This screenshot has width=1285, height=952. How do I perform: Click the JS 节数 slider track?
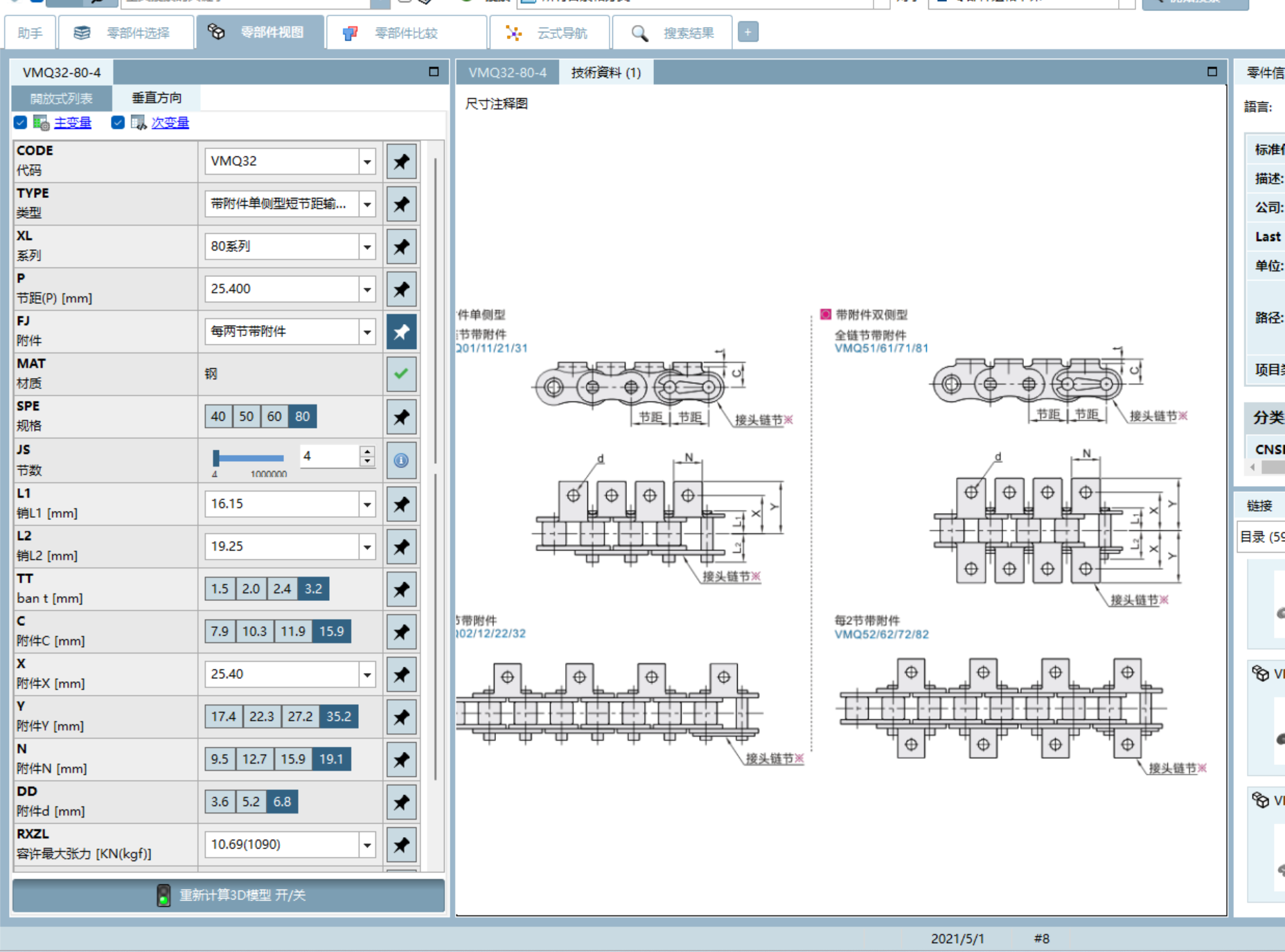(249, 458)
